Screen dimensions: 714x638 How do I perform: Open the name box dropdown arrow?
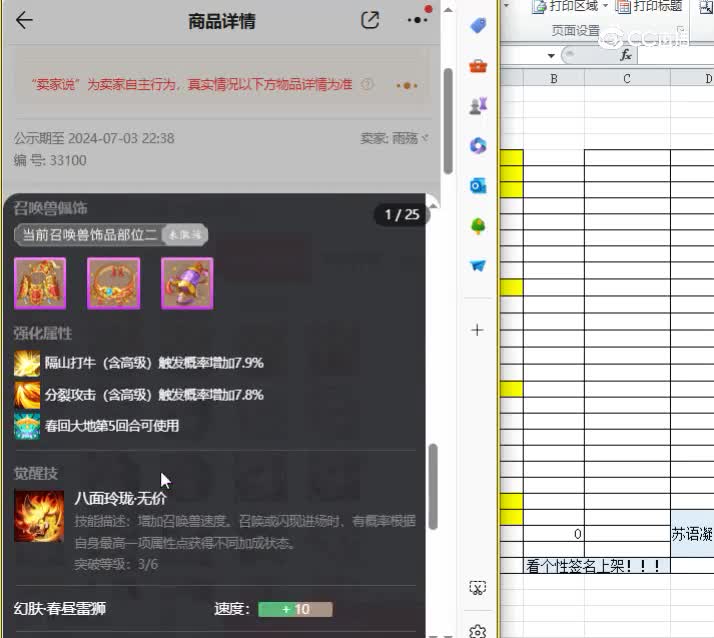(551, 56)
